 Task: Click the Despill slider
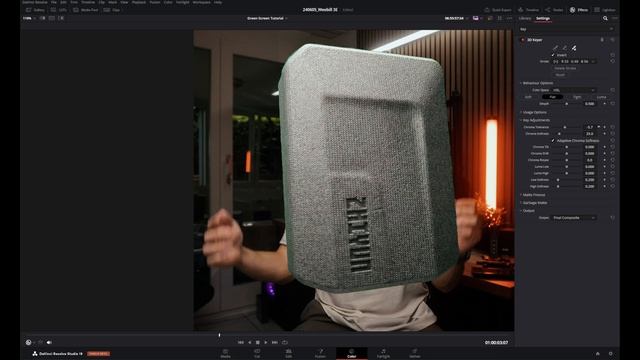point(566,104)
